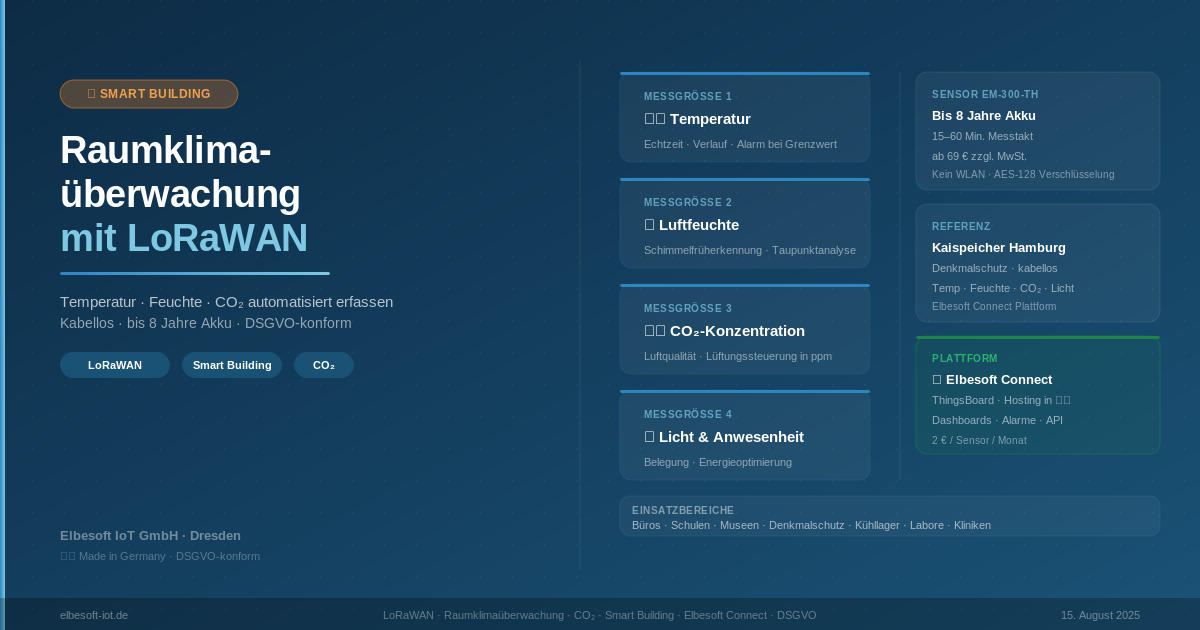Click the 'Kaispeicher Hamburg' reference heading
This screenshot has width=1200, height=630.
point(999,247)
